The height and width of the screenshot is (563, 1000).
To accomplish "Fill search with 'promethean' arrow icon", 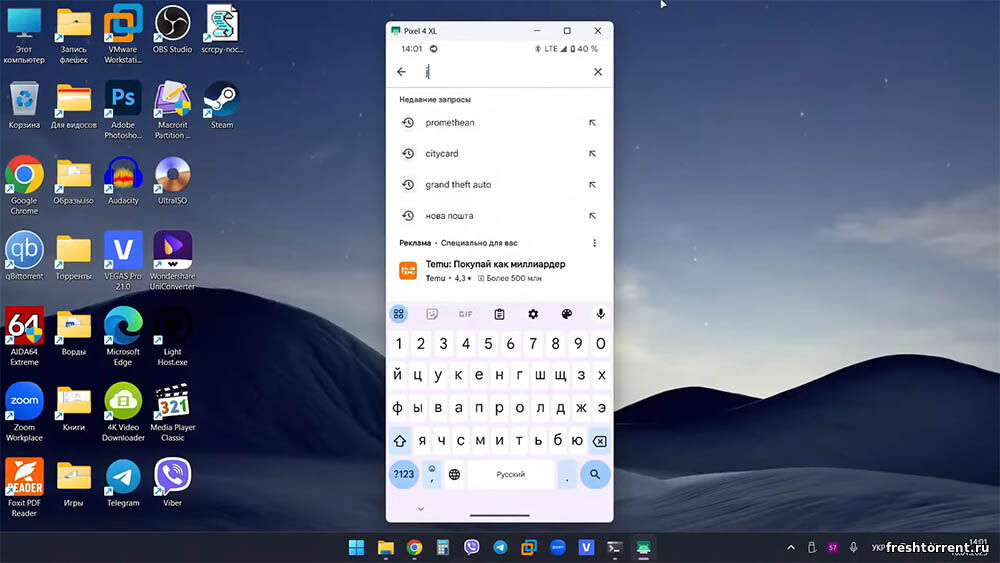I will [x=592, y=123].
